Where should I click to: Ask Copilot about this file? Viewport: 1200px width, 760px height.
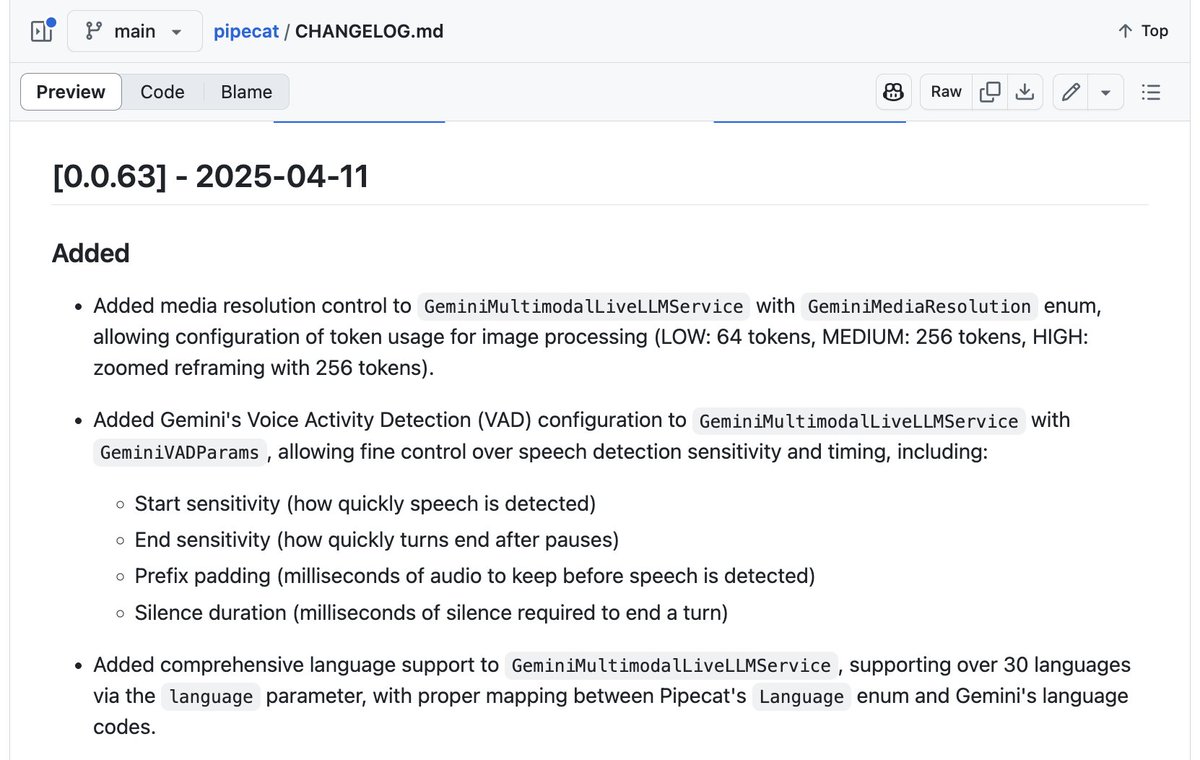pyautogui.click(x=894, y=92)
